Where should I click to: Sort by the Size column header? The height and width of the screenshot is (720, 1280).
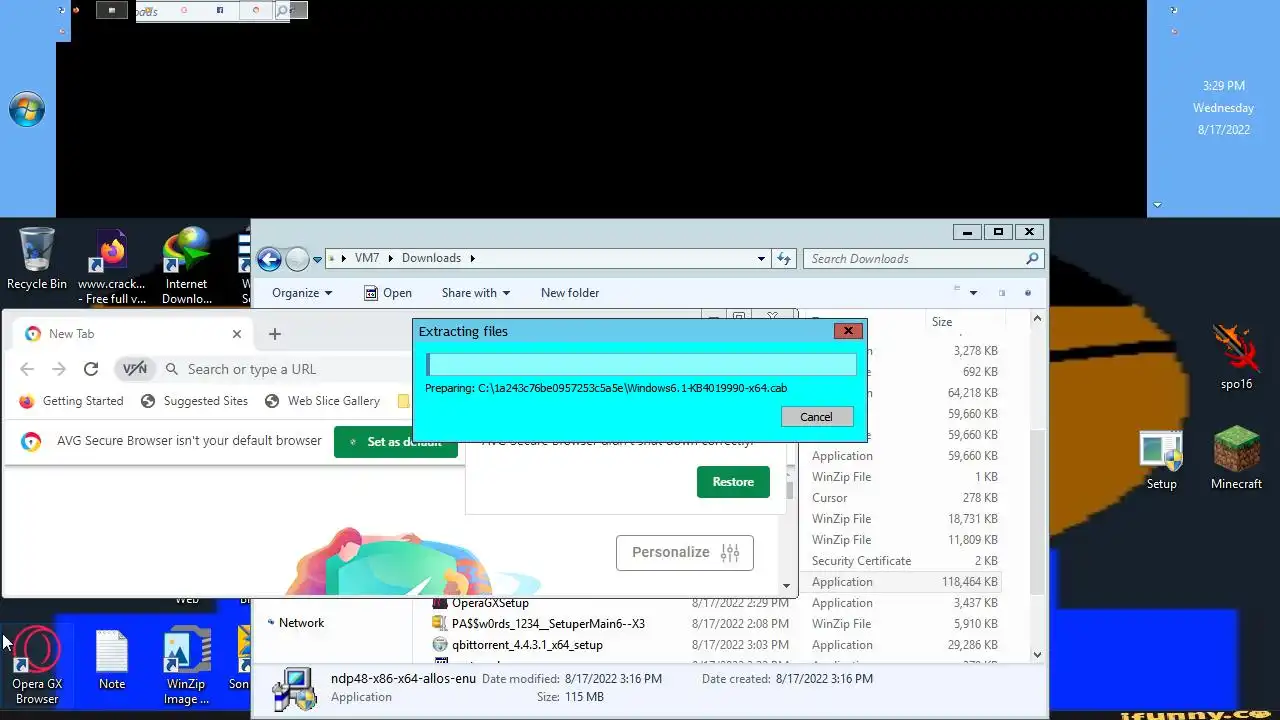tap(942, 321)
